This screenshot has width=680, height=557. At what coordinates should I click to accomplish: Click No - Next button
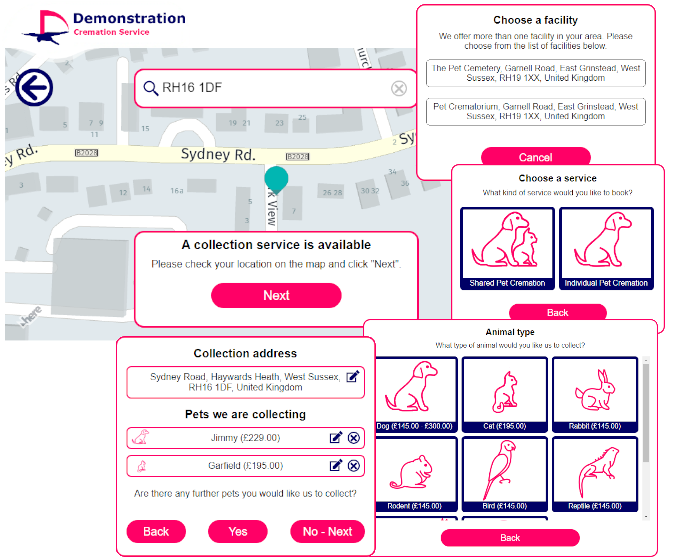coord(327,531)
